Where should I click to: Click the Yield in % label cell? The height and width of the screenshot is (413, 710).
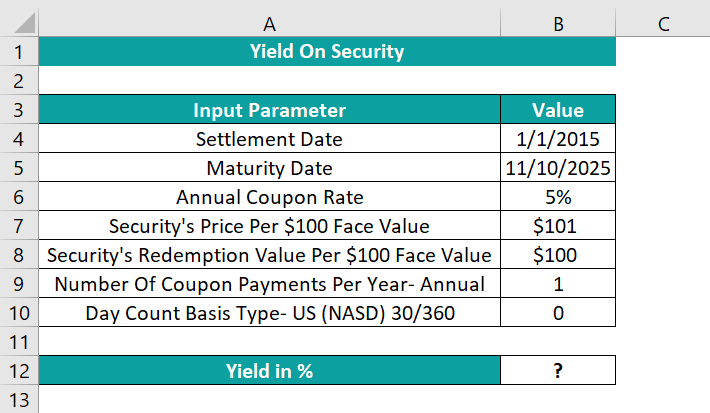click(270, 371)
